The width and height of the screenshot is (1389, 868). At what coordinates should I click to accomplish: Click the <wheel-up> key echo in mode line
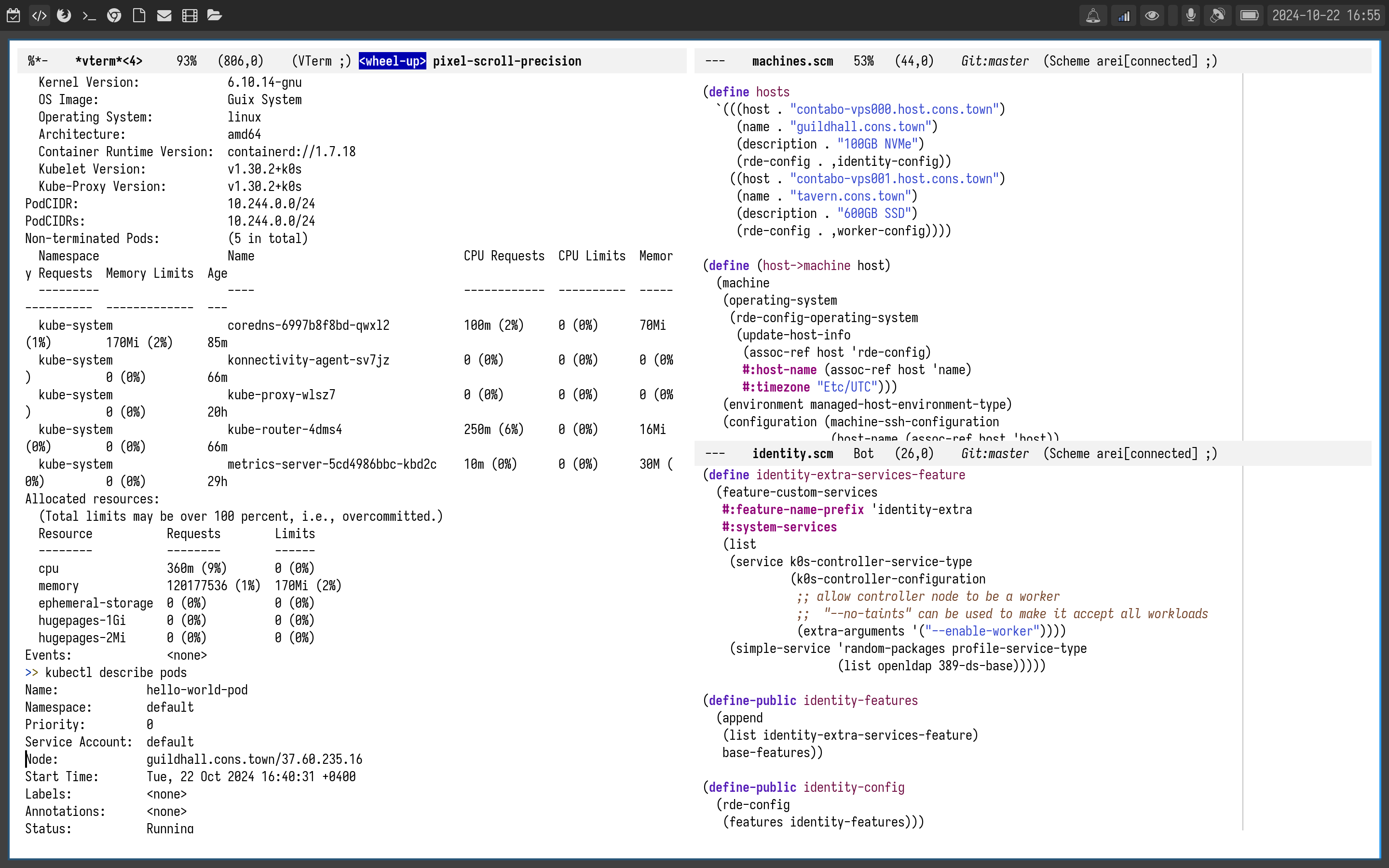[x=392, y=61]
